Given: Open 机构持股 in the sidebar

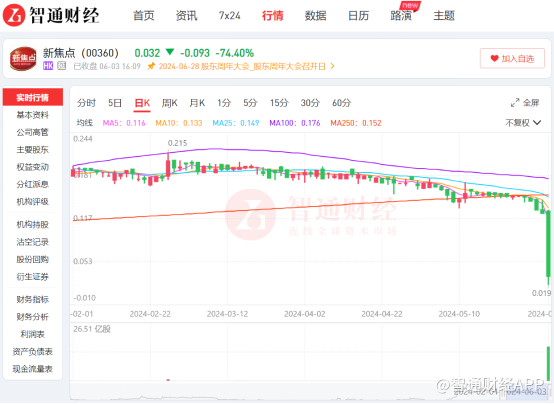Looking at the screenshot, I should point(33,224).
